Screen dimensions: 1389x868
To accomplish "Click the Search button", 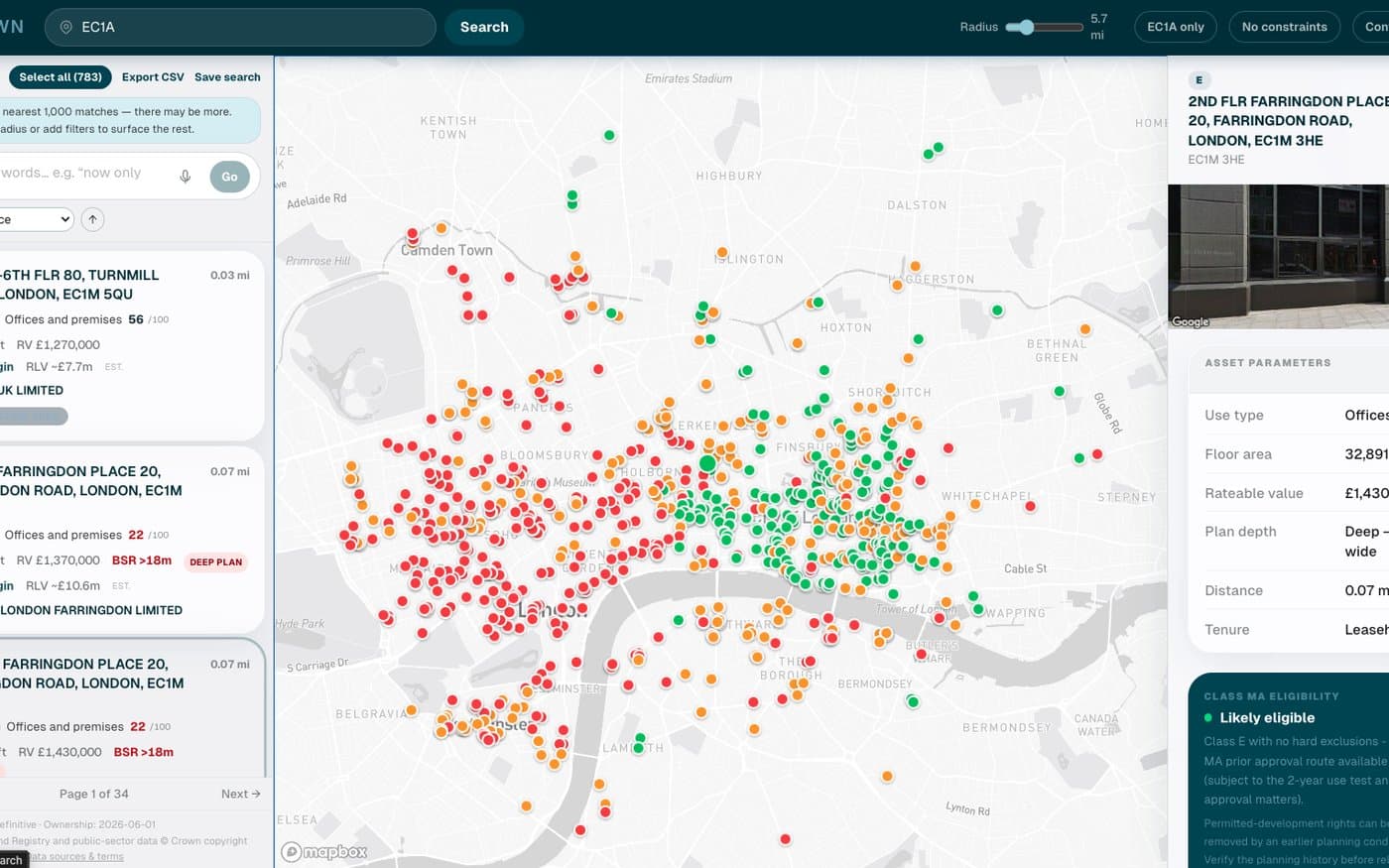I will (484, 27).
